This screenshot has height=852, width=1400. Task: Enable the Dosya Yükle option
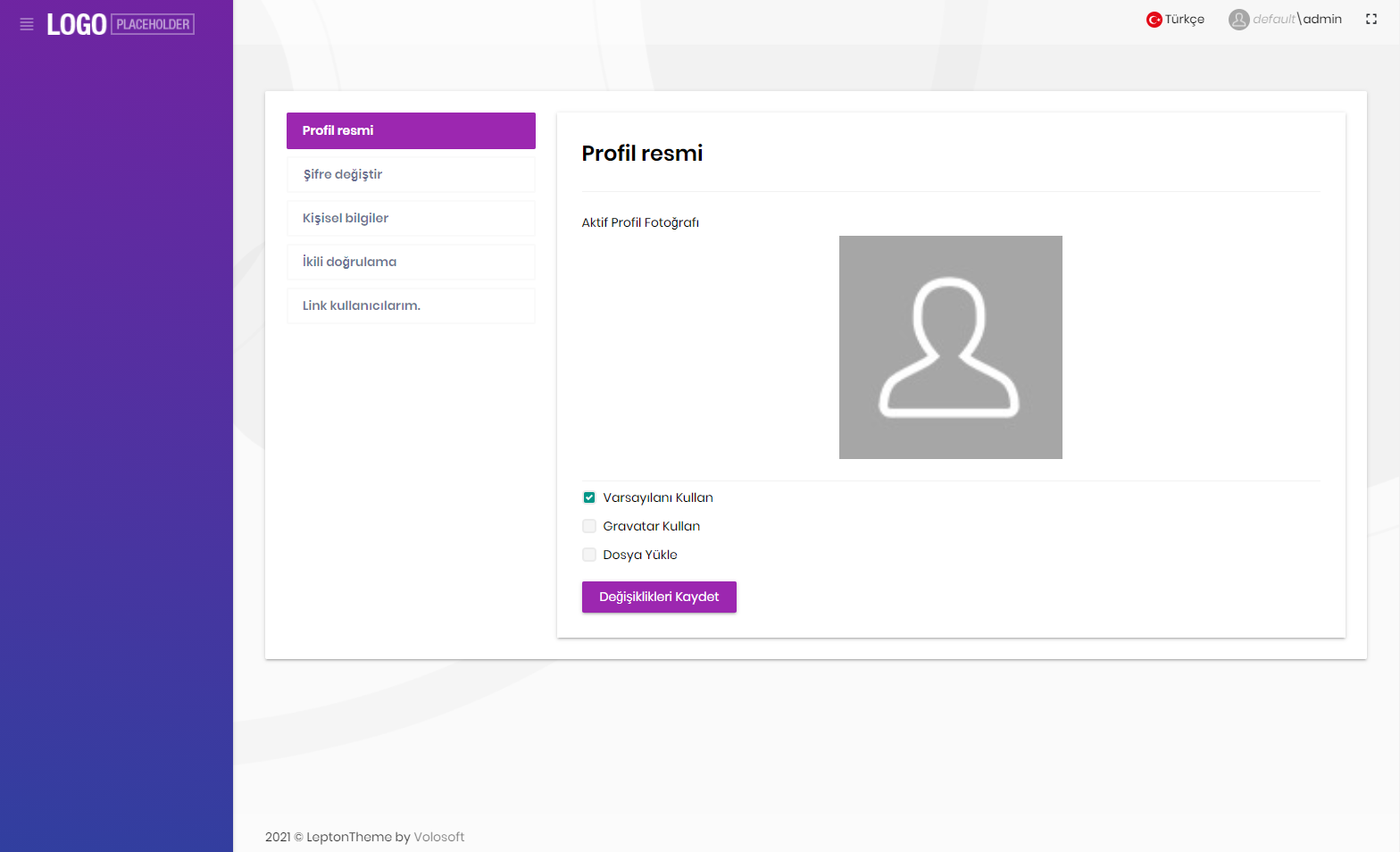pyautogui.click(x=589, y=555)
